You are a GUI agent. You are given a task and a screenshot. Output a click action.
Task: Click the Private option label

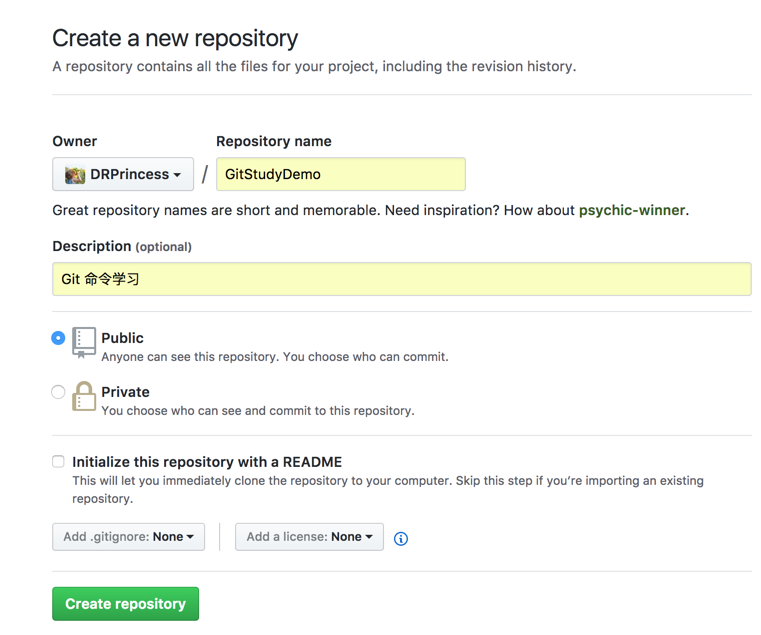pos(125,392)
